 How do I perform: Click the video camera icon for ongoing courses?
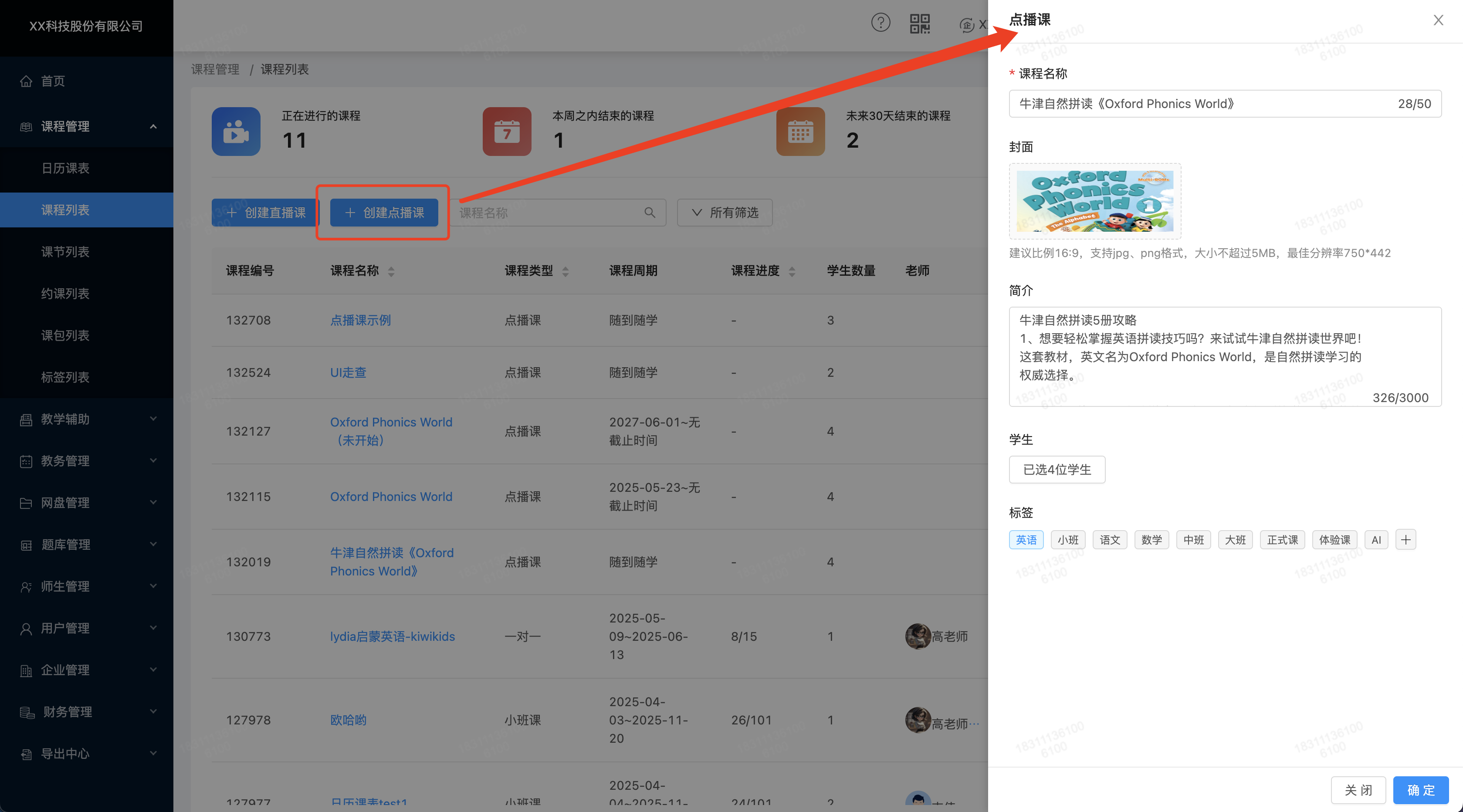(236, 131)
